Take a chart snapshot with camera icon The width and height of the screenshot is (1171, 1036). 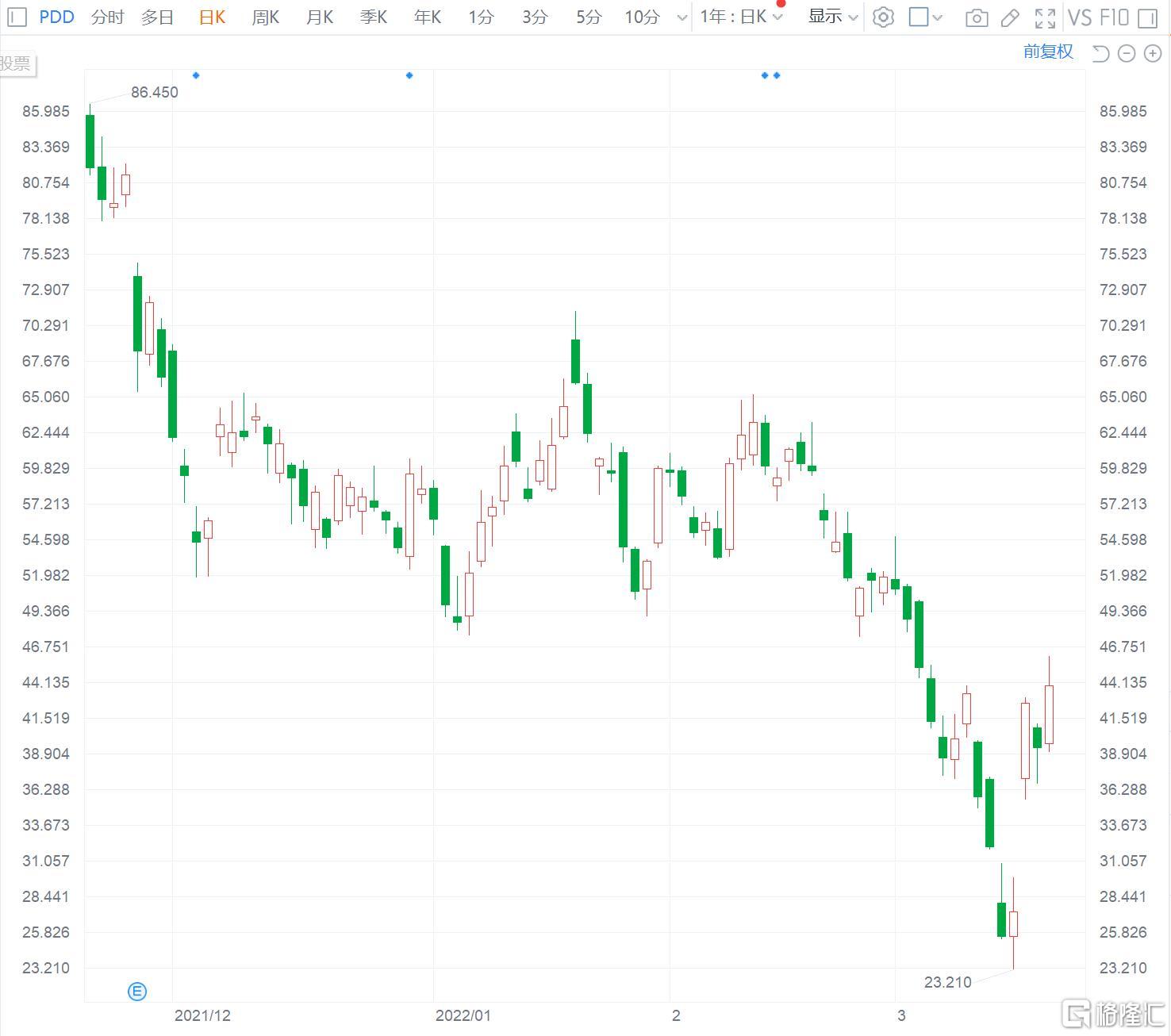[x=977, y=17]
